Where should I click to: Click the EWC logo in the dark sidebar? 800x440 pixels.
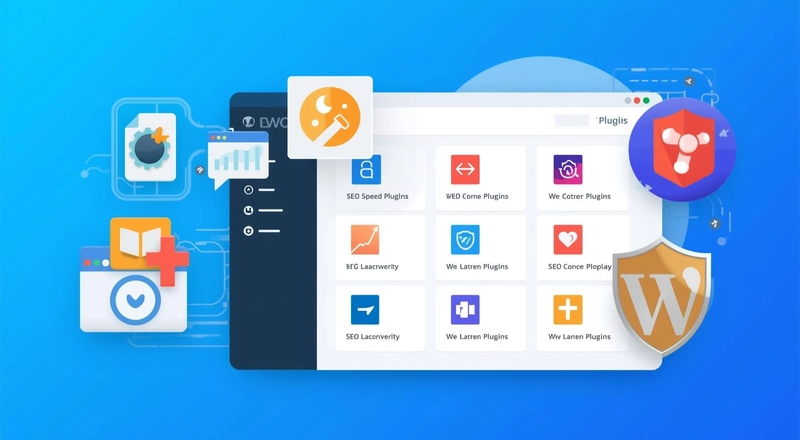coord(265,122)
